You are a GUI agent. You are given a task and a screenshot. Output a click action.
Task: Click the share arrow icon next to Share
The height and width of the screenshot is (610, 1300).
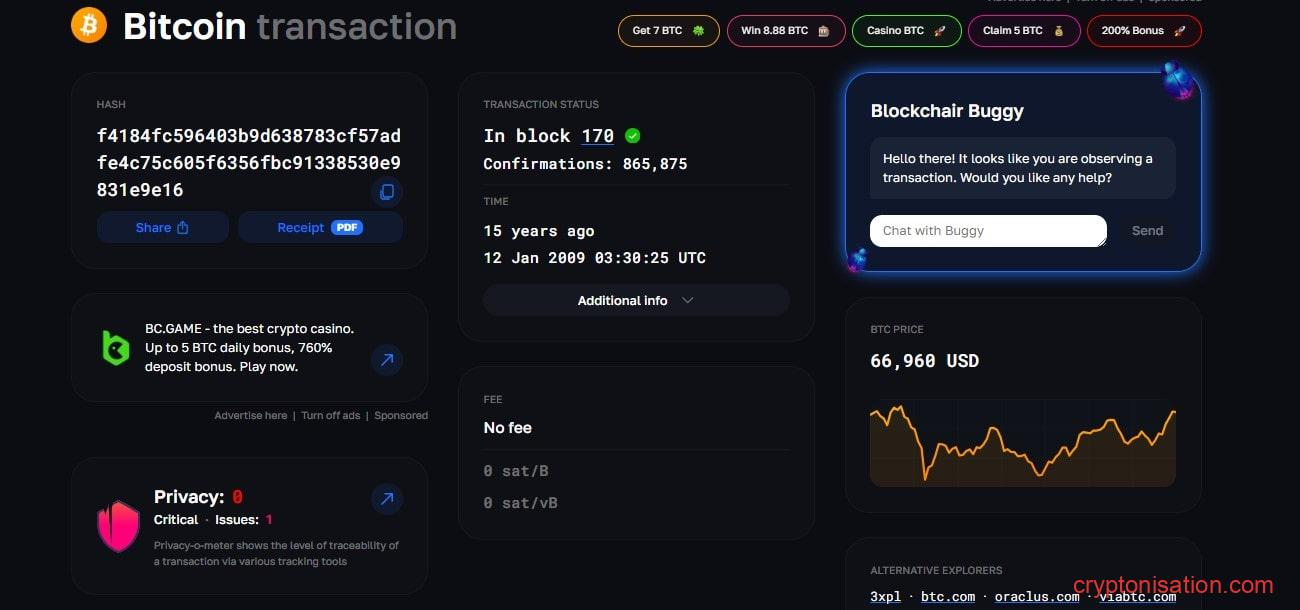[x=184, y=227]
